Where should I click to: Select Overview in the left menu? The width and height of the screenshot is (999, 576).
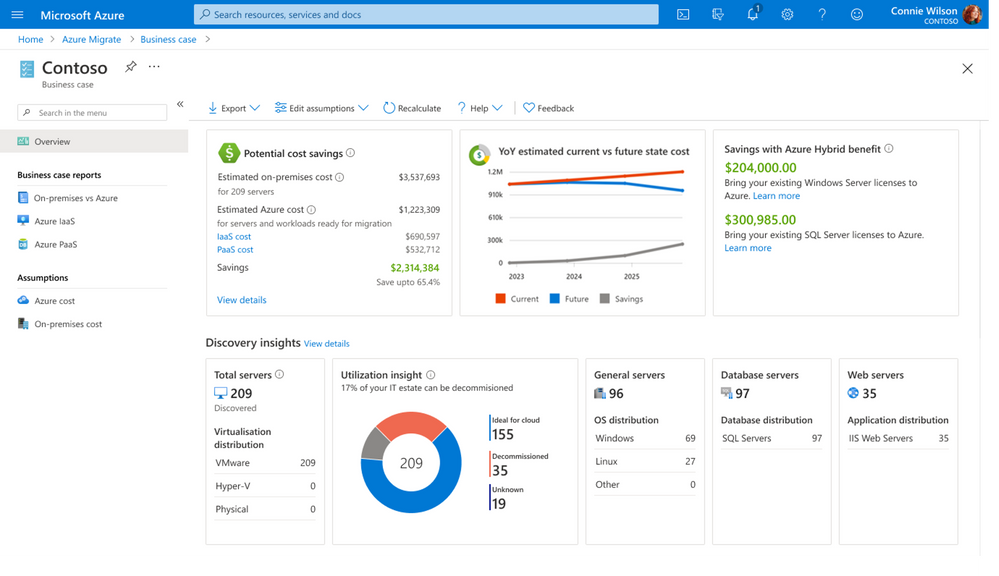click(94, 141)
